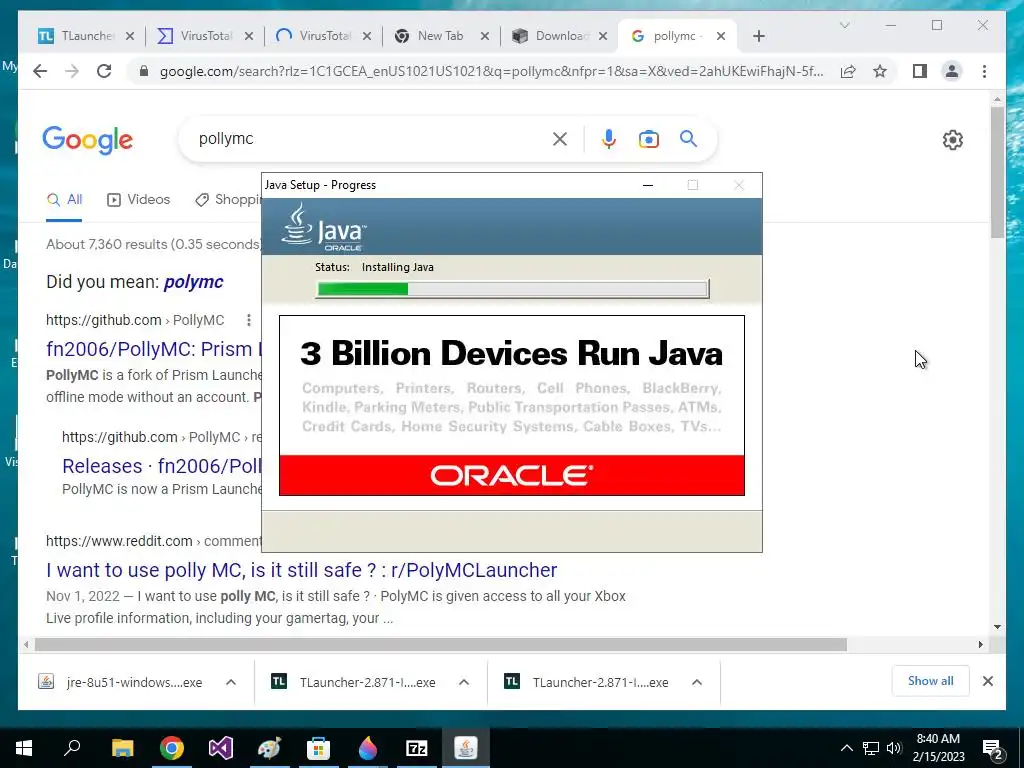
Task: Click the Java installation progress bar
Action: (x=513, y=289)
